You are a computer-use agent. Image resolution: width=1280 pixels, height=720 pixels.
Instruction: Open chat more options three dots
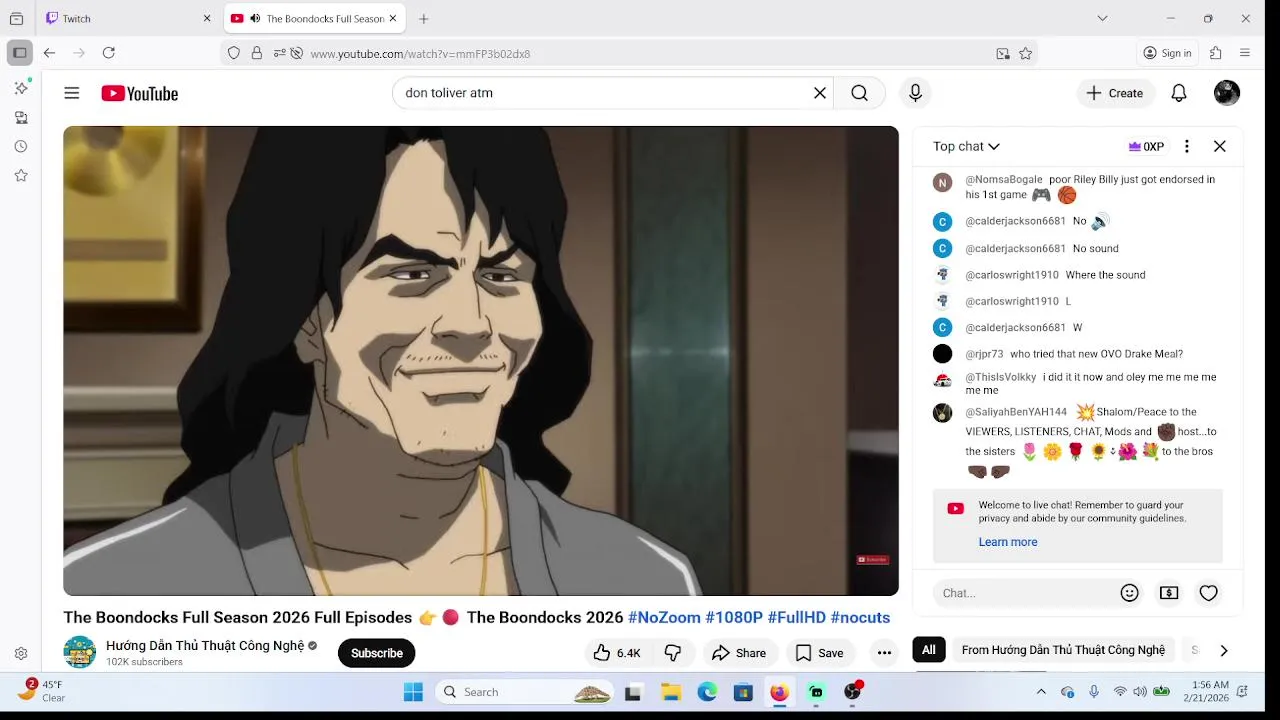pyautogui.click(x=1187, y=146)
